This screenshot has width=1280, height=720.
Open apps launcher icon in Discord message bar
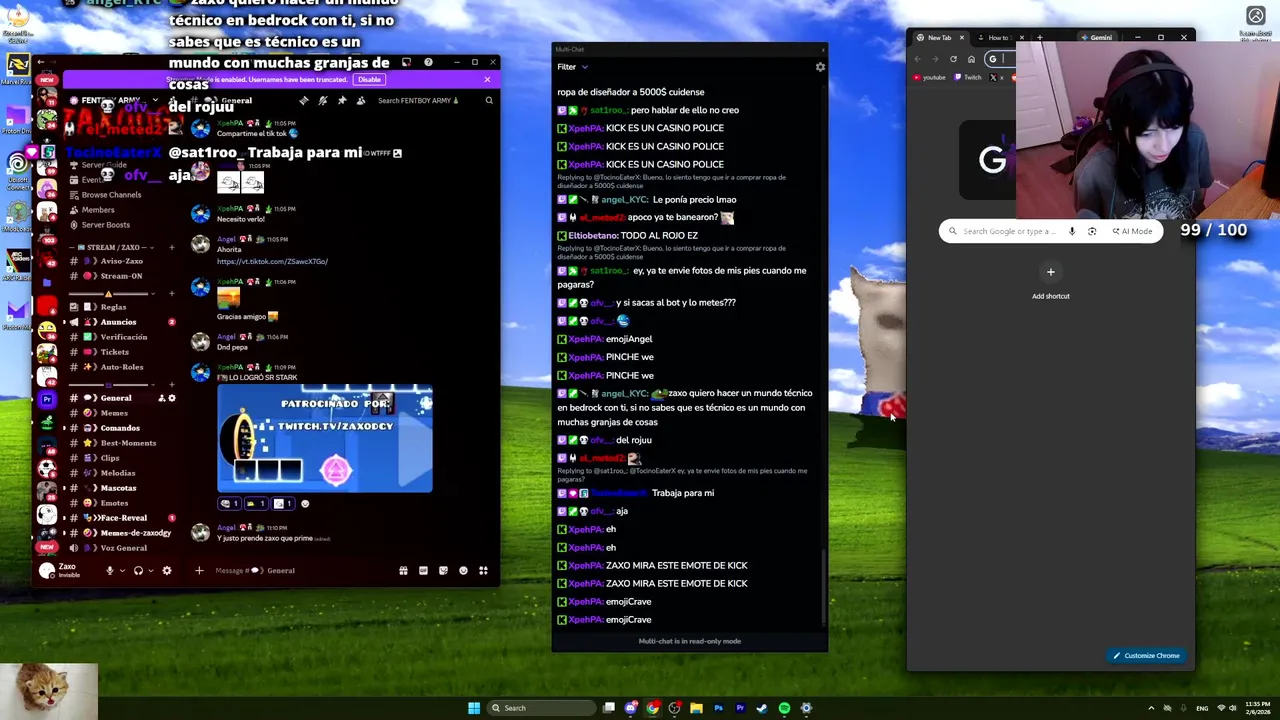(x=483, y=570)
